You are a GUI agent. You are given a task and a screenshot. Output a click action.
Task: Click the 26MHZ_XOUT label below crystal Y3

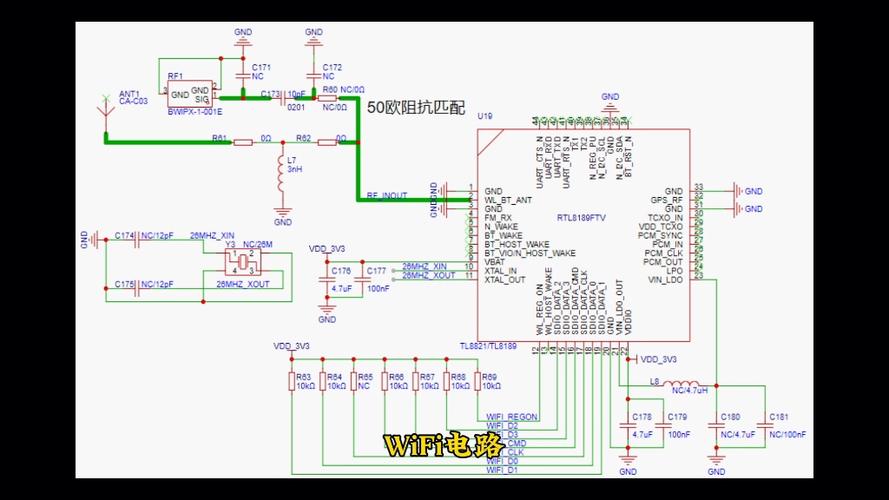pyautogui.click(x=243, y=284)
